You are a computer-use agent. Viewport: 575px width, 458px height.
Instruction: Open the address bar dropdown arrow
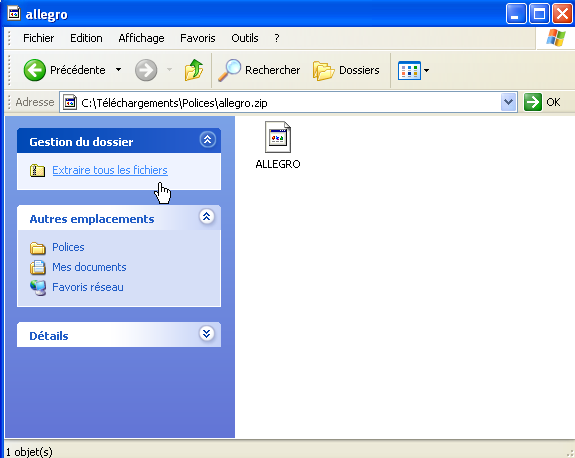509,102
